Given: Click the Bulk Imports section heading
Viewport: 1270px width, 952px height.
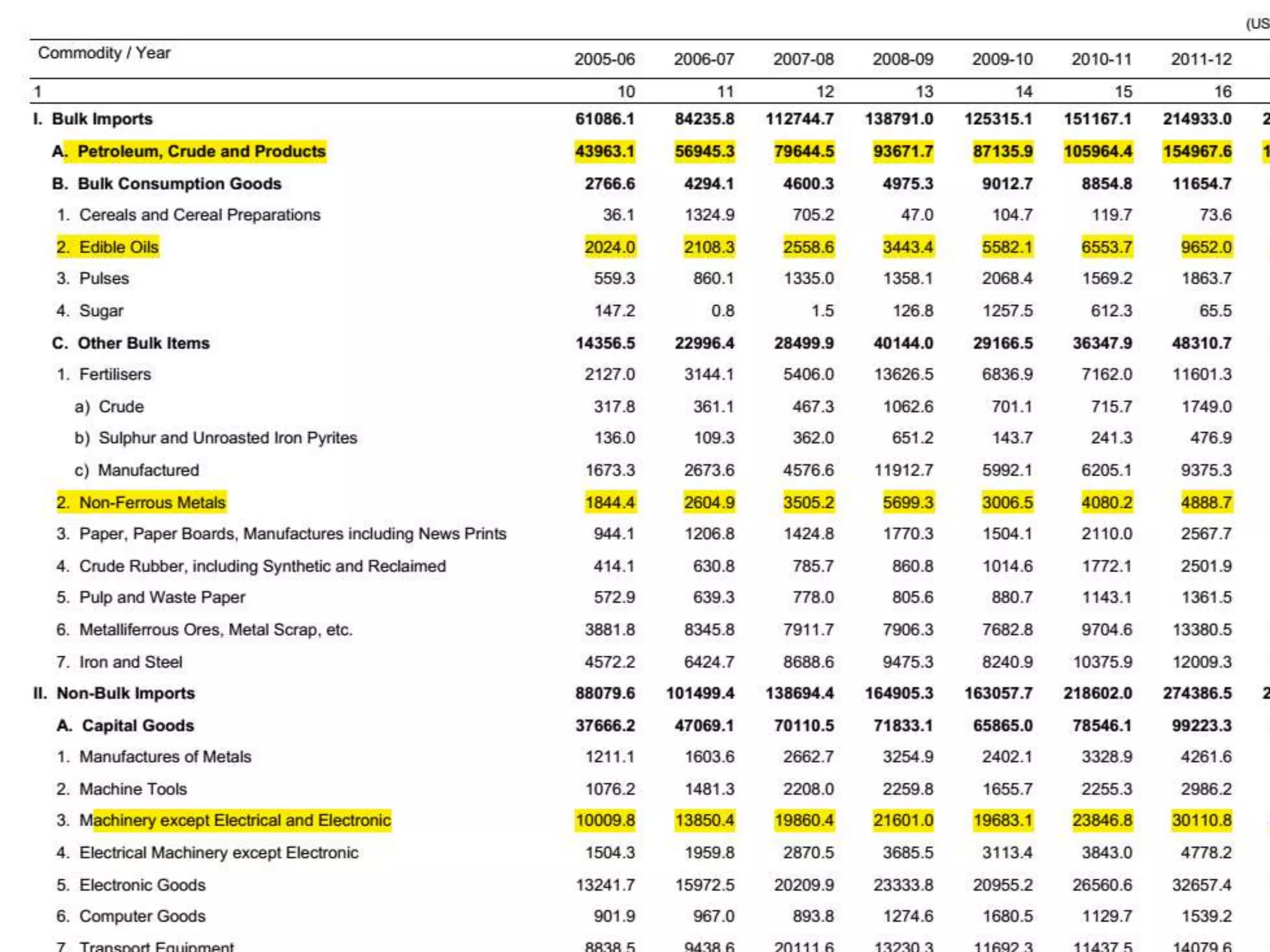Looking at the screenshot, I should pos(102,119).
